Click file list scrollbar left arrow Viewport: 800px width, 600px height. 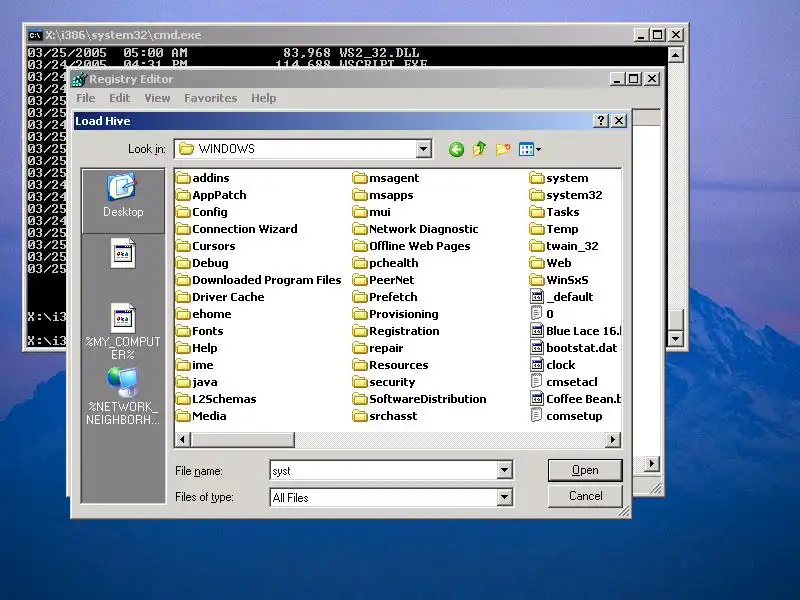coord(183,439)
